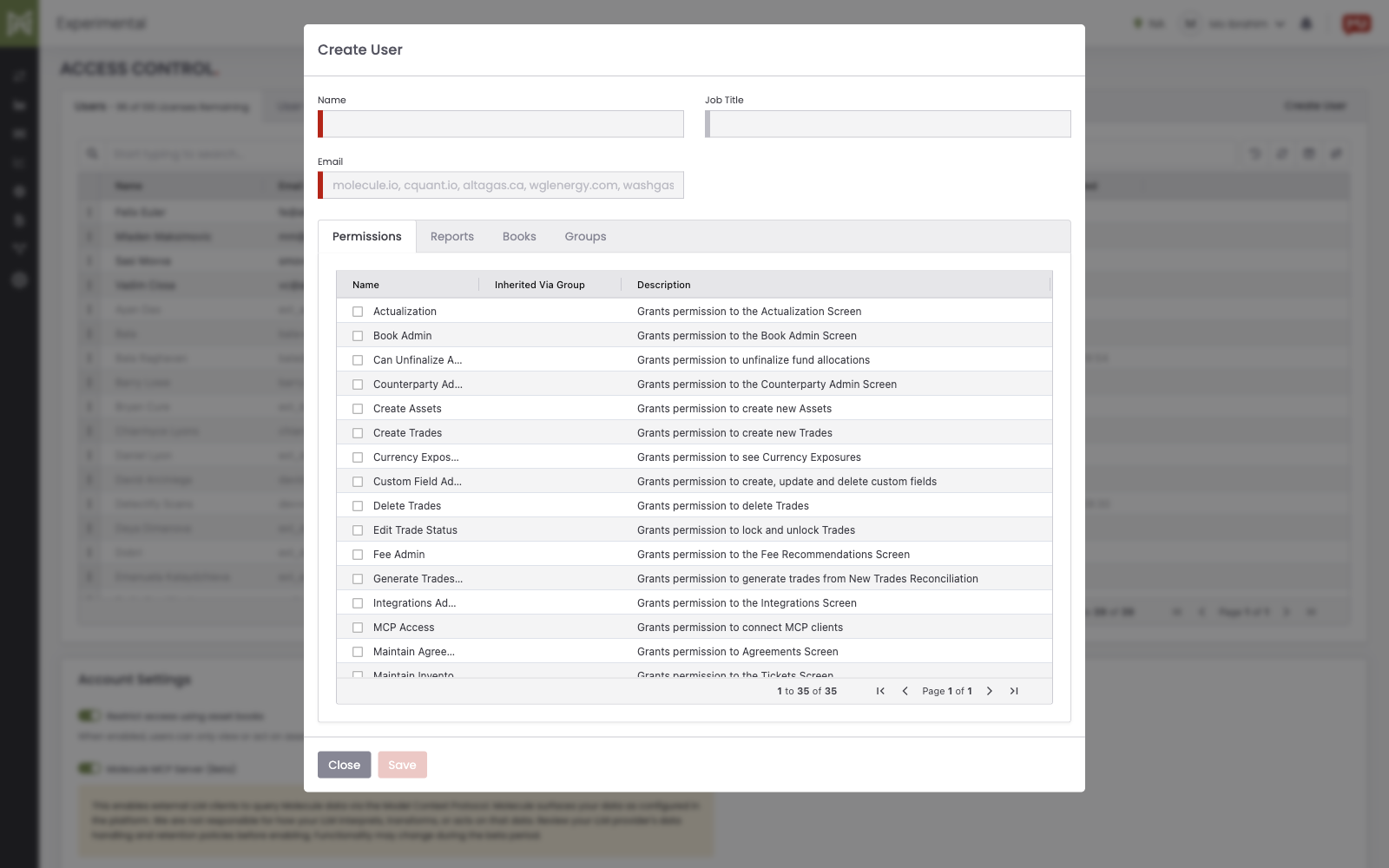This screenshot has width=1389, height=868.
Task: Focus the Job Title input field
Action: point(888,124)
